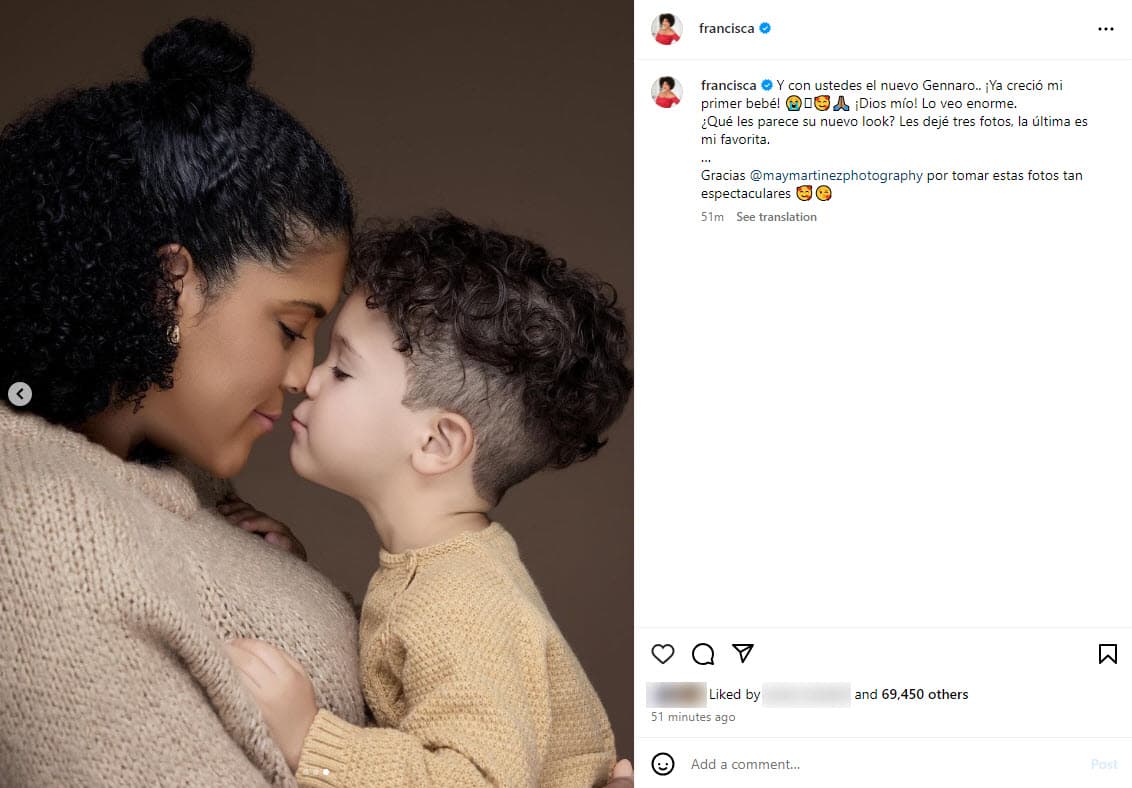Click the verified badge next to the header username
This screenshot has height=788, width=1132.
click(x=765, y=28)
